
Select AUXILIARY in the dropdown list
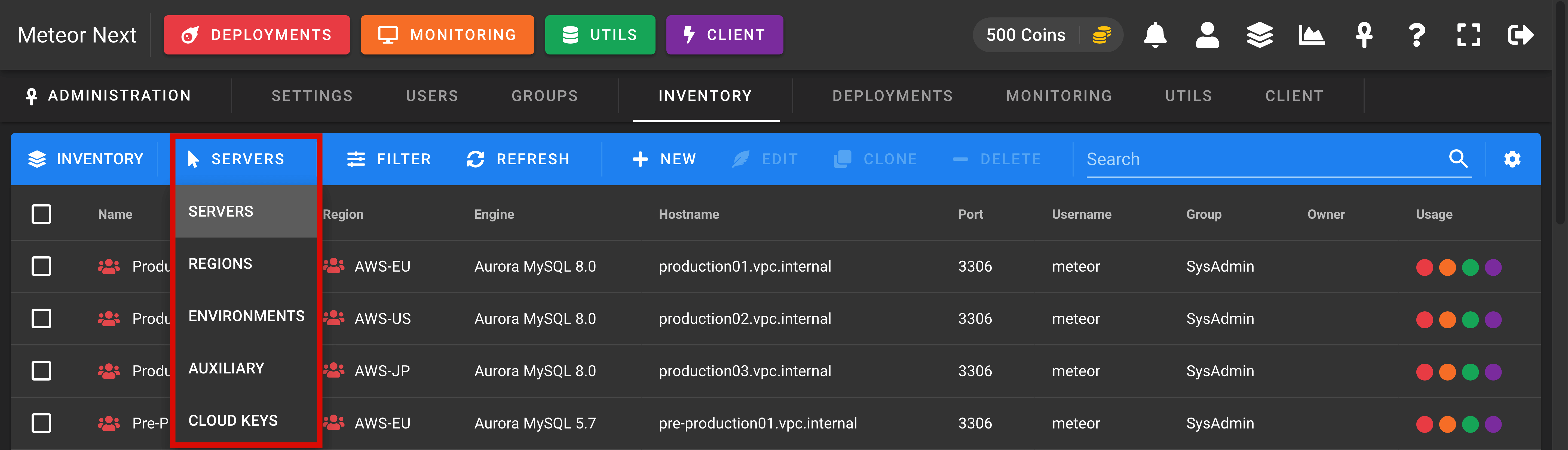246,368
